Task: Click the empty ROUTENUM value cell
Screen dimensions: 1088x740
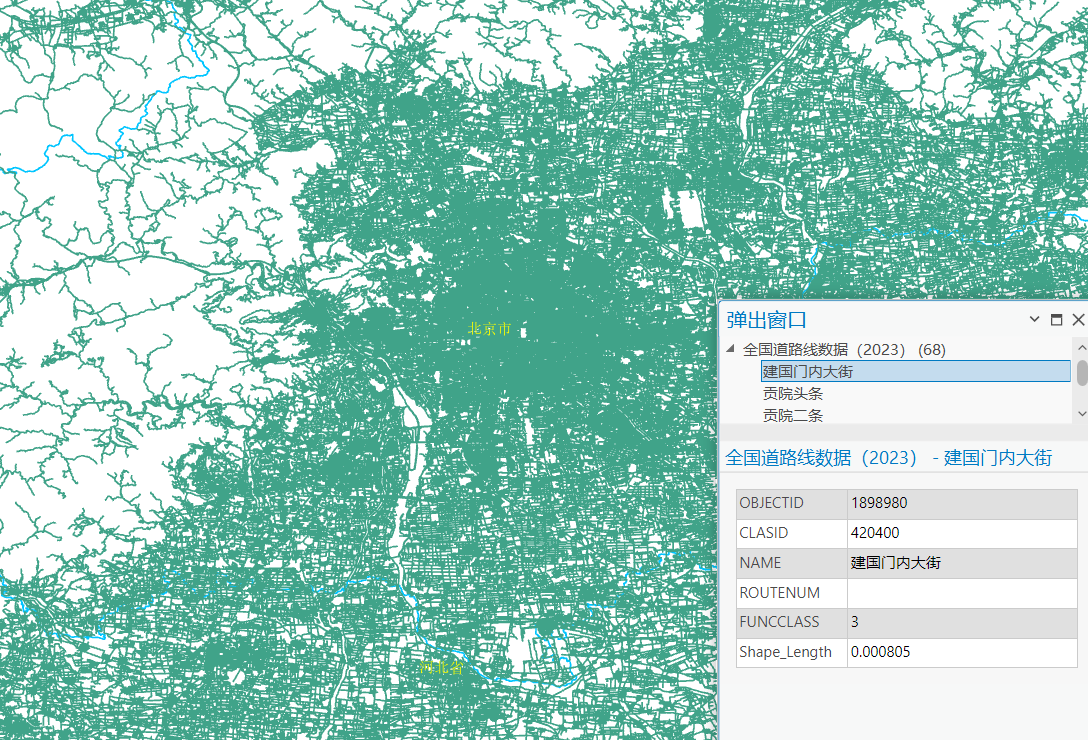Action: point(962,593)
